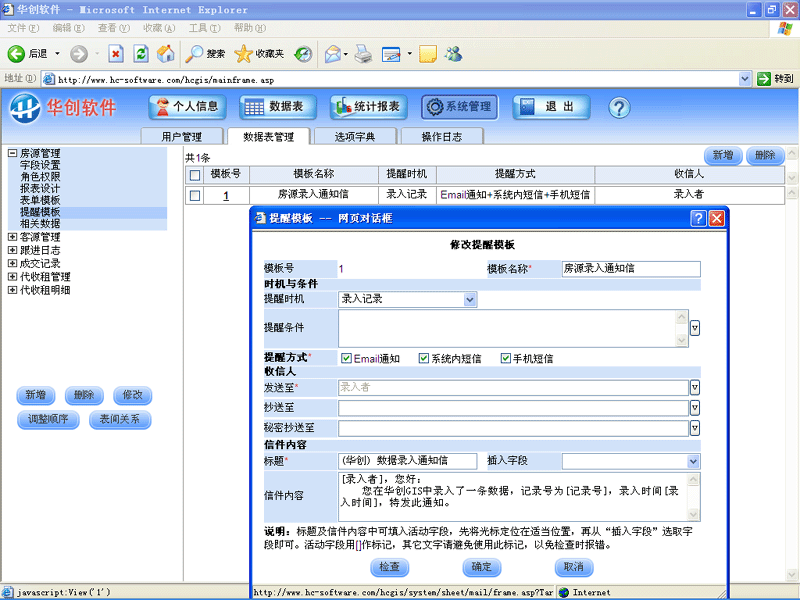This screenshot has width=800, height=600.
Task: Select 提醒模板 in the tree
Action: click(40, 212)
